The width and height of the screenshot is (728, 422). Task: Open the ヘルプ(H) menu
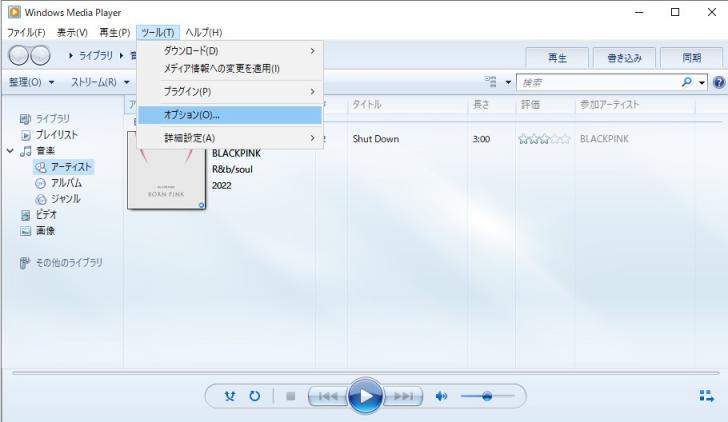point(204,32)
